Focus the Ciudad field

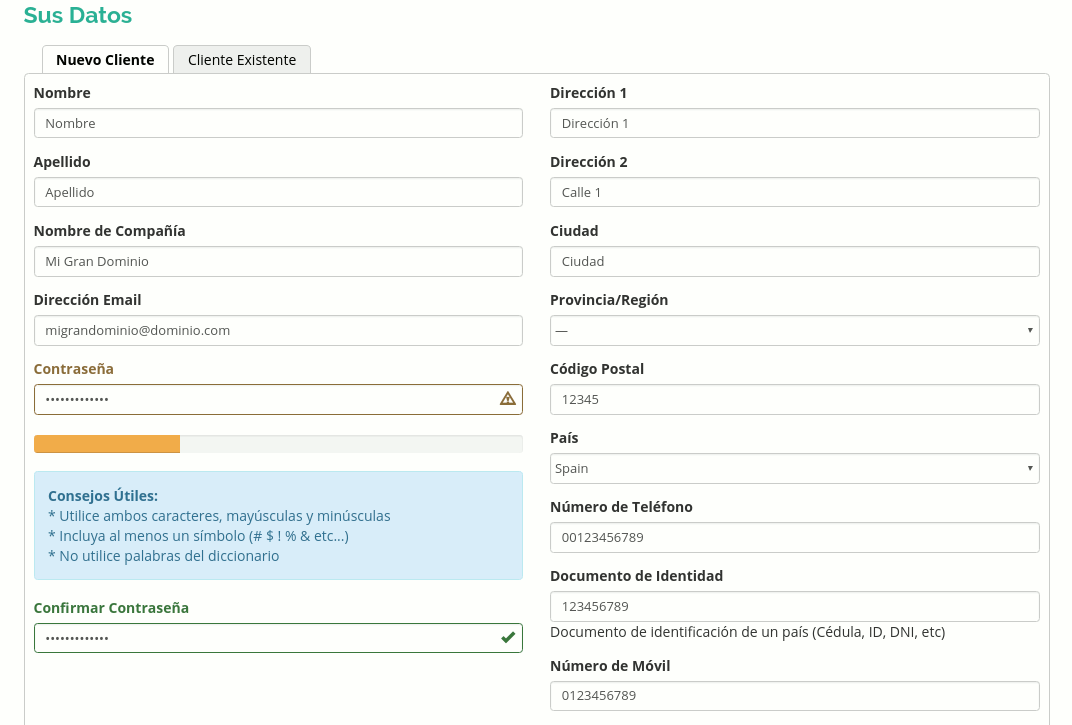pos(794,261)
